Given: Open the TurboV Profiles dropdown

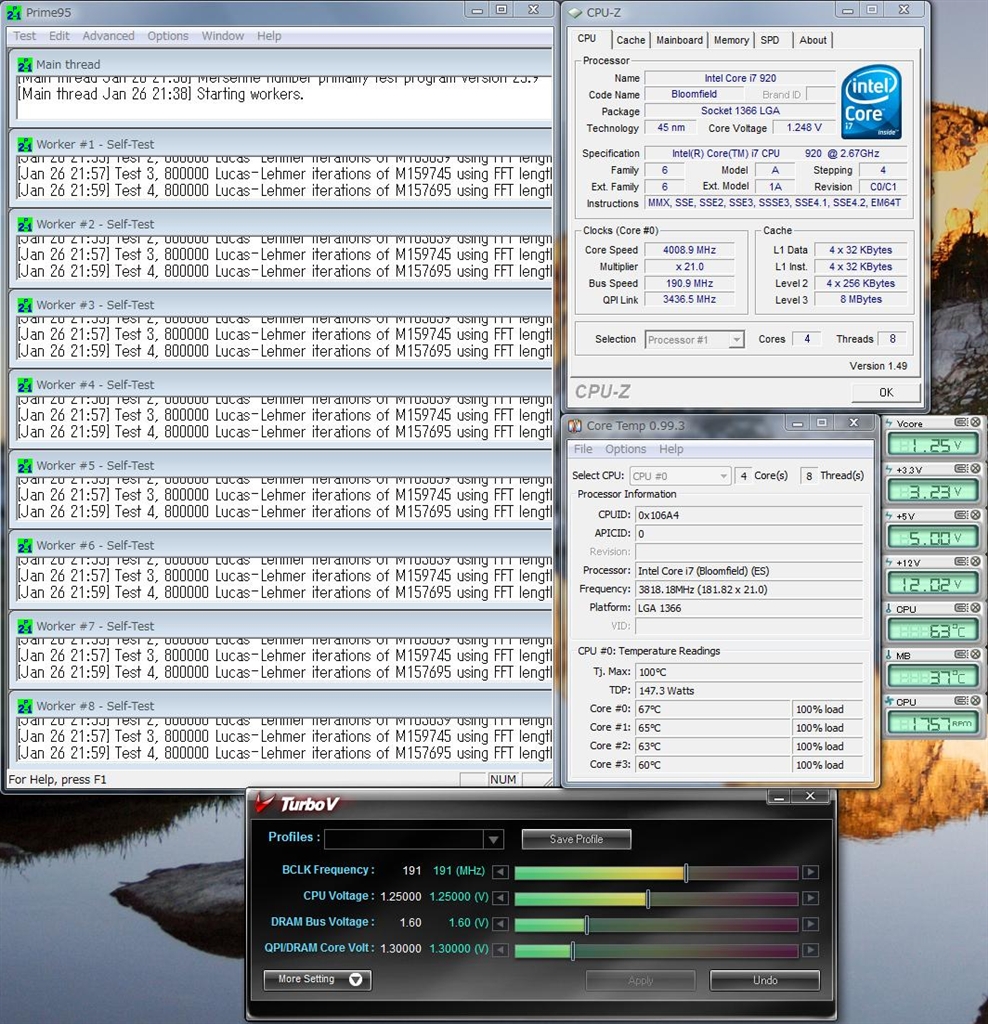Looking at the screenshot, I should pyautogui.click(x=493, y=839).
